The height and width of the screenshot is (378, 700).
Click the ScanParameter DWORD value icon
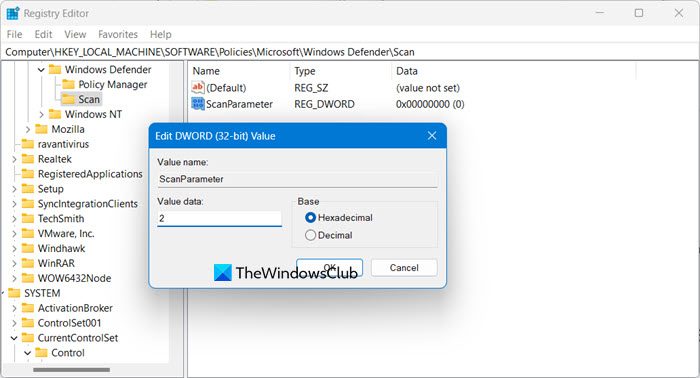point(197,104)
